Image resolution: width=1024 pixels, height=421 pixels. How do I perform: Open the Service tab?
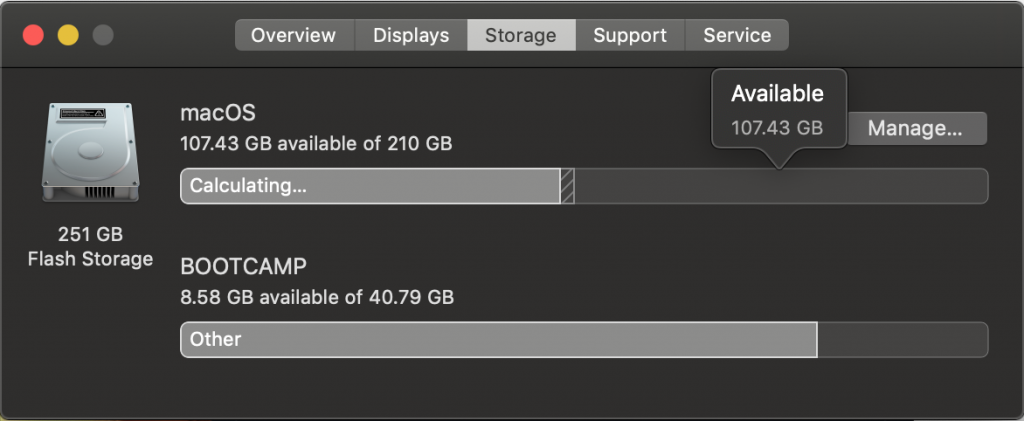coord(736,35)
